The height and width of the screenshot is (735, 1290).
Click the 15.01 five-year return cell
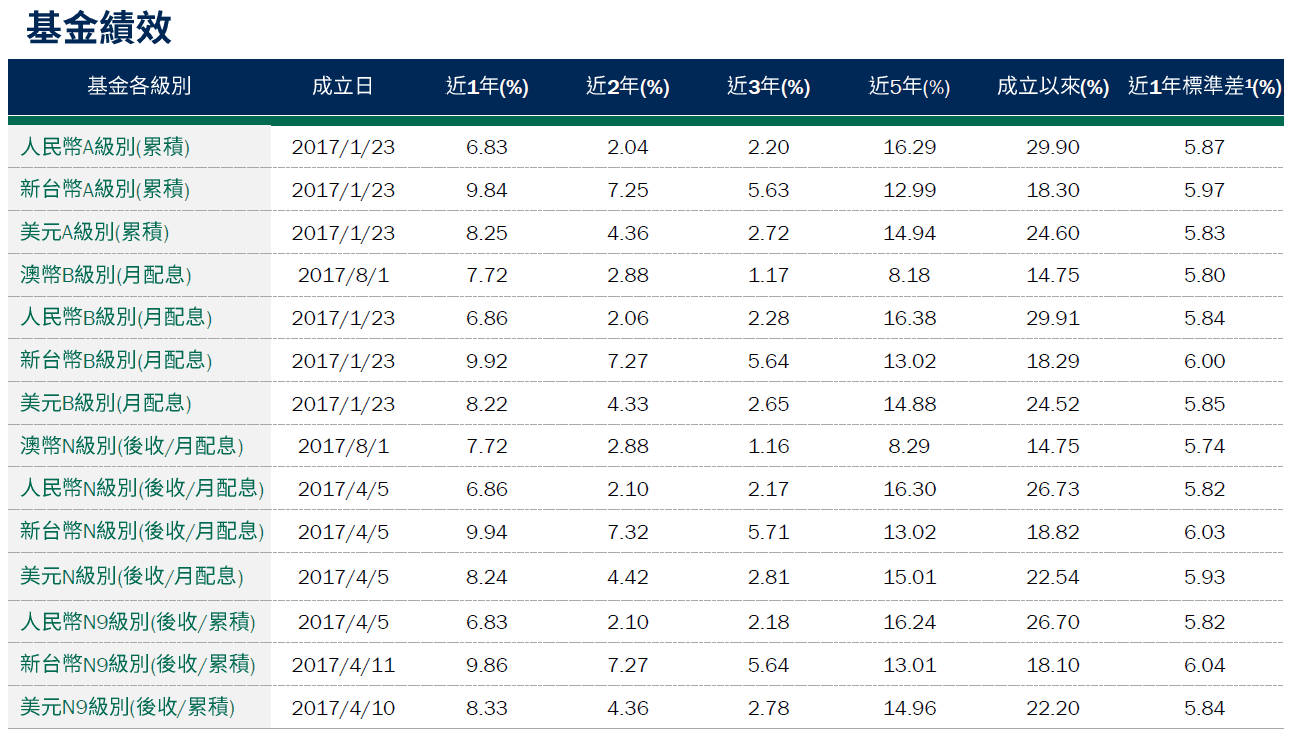(x=909, y=577)
